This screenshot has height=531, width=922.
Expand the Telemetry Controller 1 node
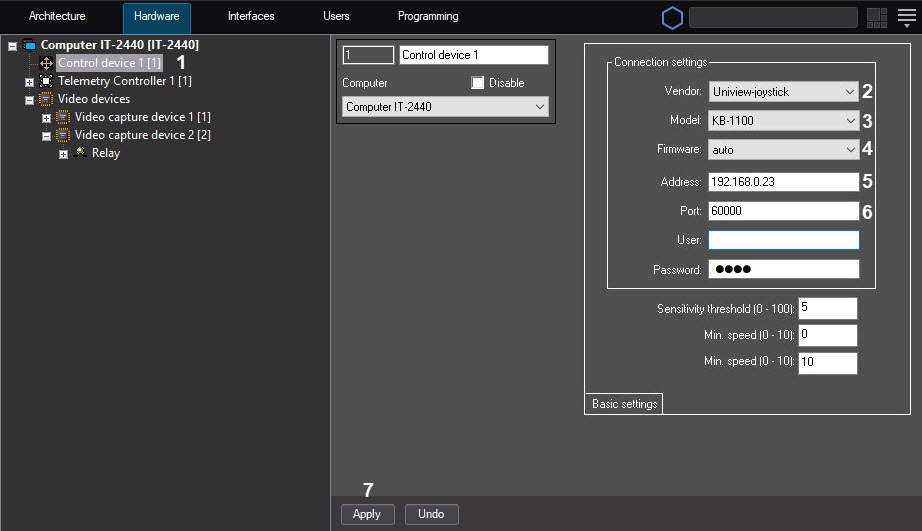click(x=29, y=82)
